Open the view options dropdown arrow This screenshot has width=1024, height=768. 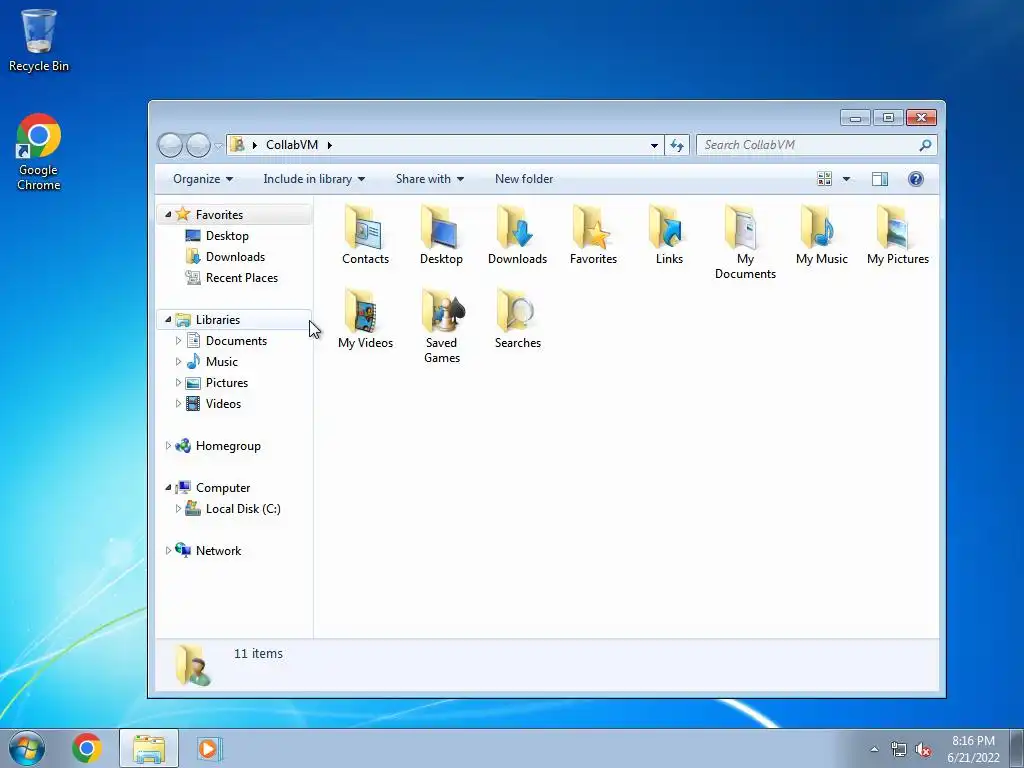click(x=846, y=179)
